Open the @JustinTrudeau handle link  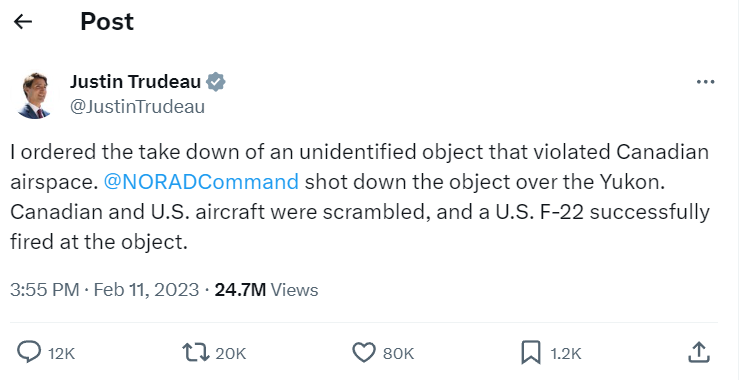[137, 107]
